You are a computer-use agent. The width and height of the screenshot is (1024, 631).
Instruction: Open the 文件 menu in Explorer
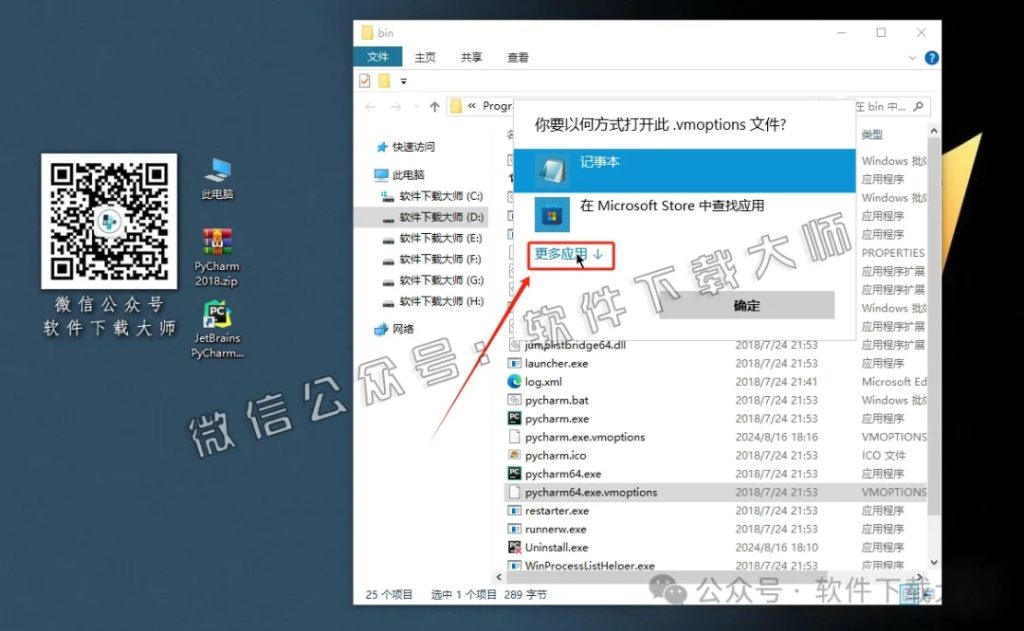(x=378, y=57)
